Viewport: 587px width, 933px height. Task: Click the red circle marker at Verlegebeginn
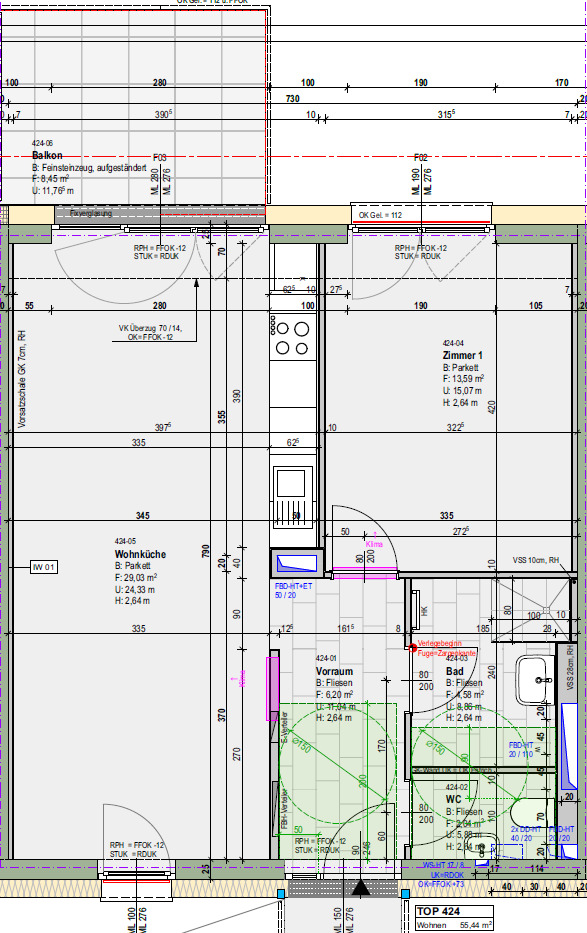coord(413,648)
